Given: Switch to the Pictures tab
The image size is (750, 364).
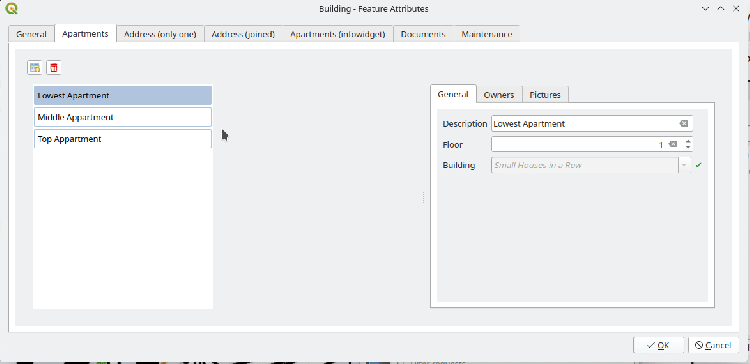Looking at the screenshot, I should [x=545, y=95].
